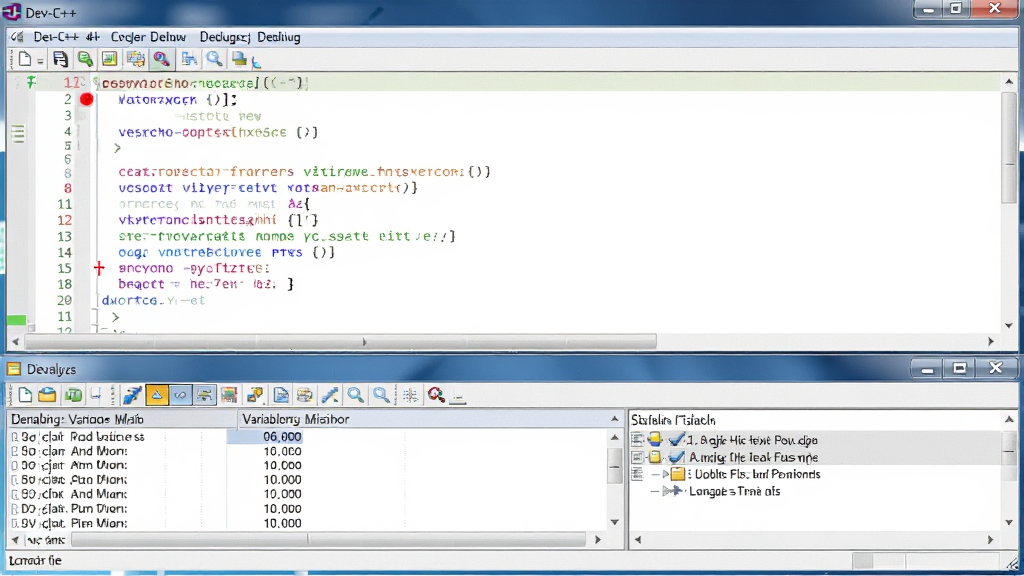Click the yellow-blue blocks icon in Devalyzs toolbar
The width and height of the screenshot is (1024, 576).
click(x=255, y=394)
